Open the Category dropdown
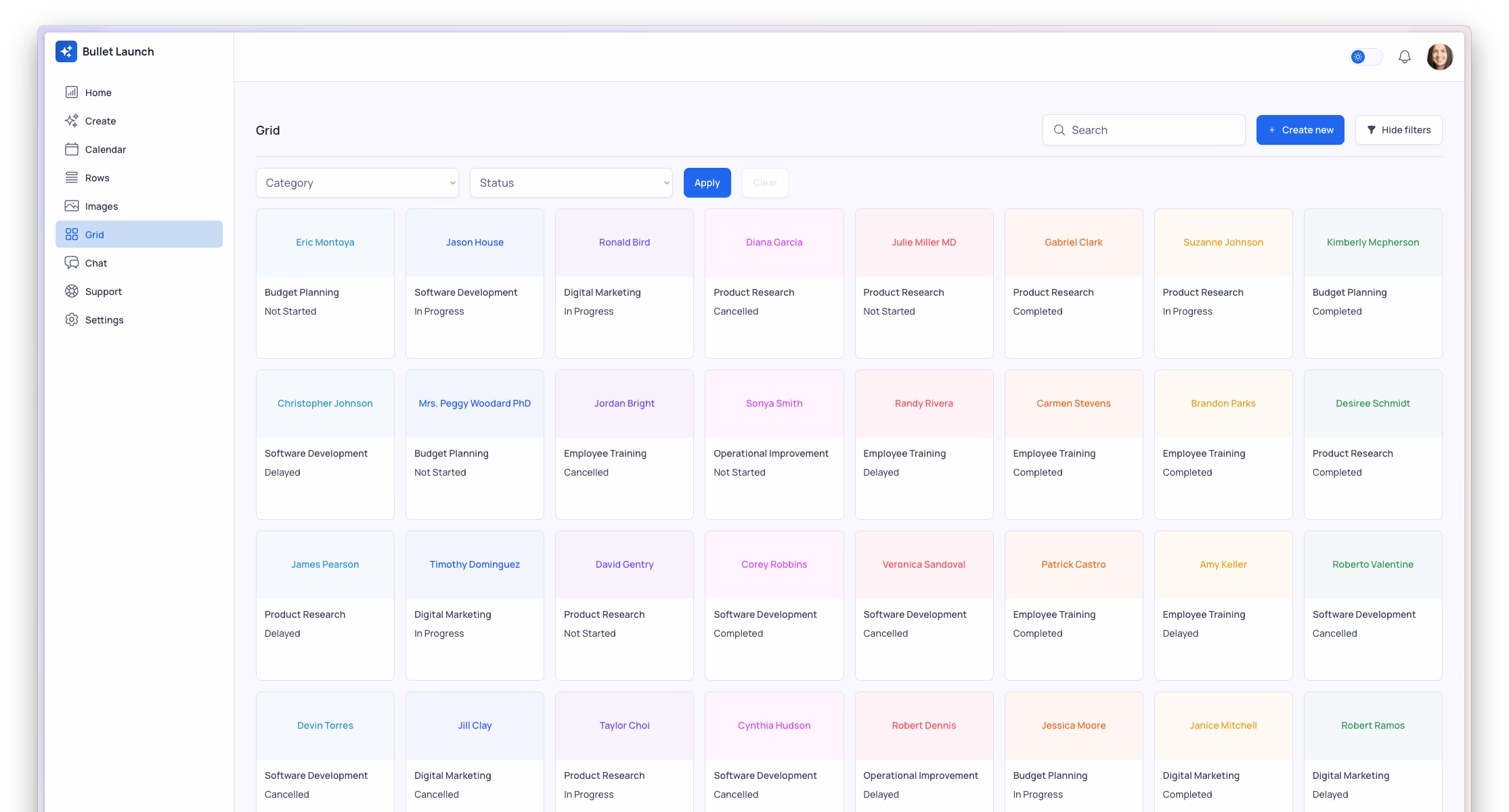The image size is (1509, 812). (x=357, y=183)
